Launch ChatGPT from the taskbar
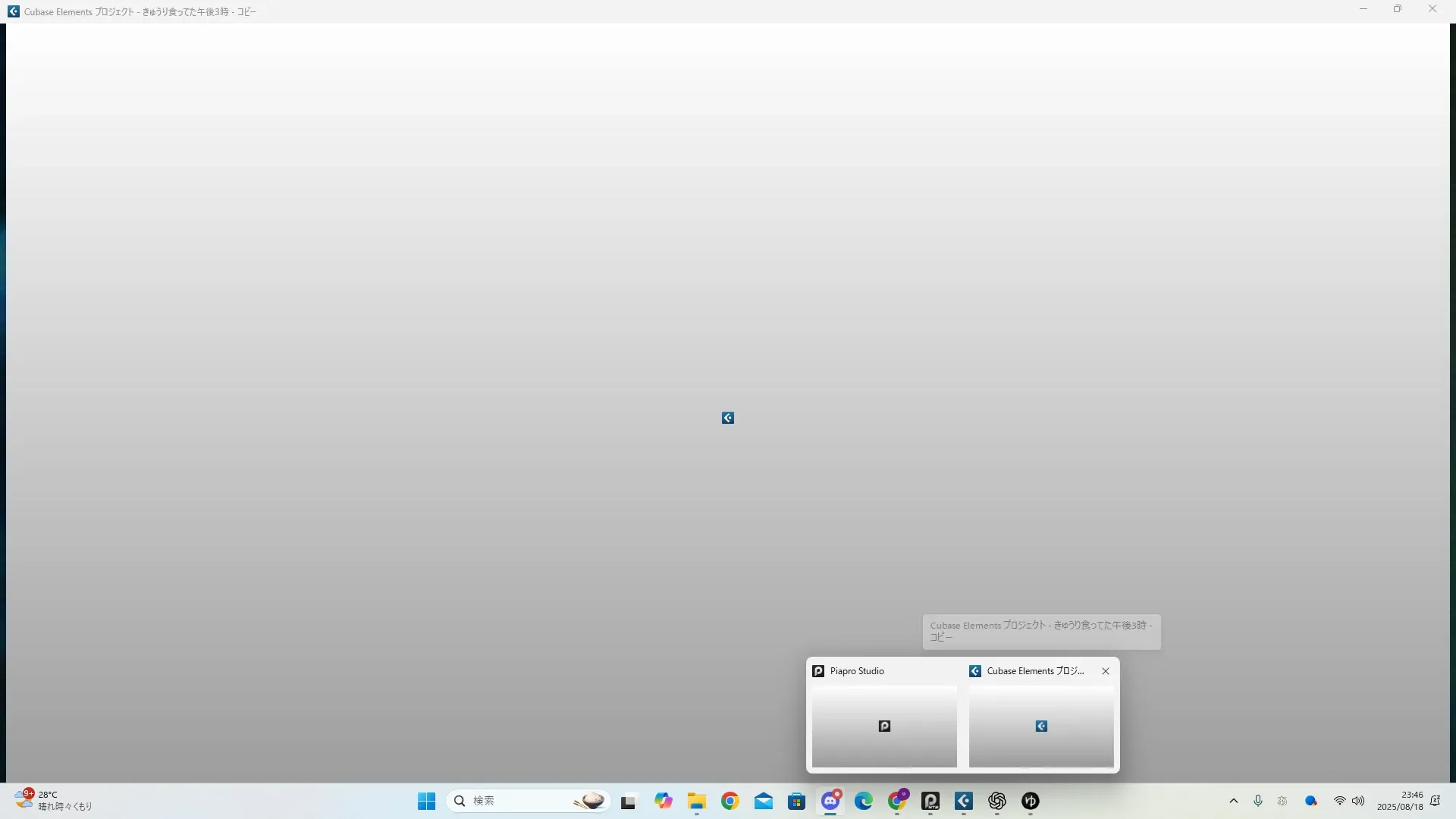The image size is (1456, 819). point(997,801)
